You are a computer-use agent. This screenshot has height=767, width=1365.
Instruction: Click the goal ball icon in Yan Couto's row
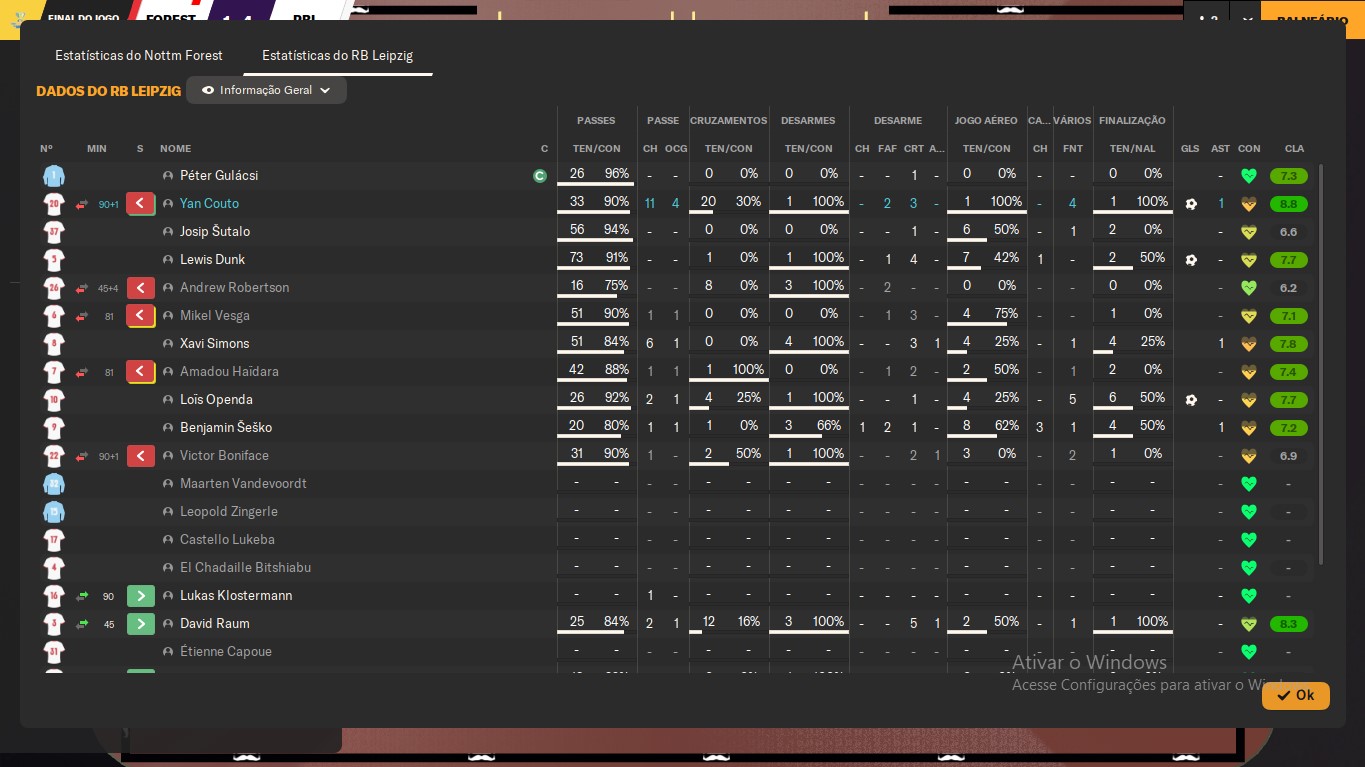coord(1190,204)
